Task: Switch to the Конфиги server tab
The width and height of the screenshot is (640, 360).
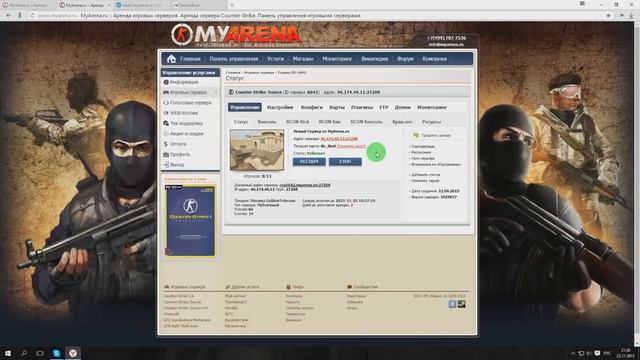Action: pyautogui.click(x=311, y=107)
